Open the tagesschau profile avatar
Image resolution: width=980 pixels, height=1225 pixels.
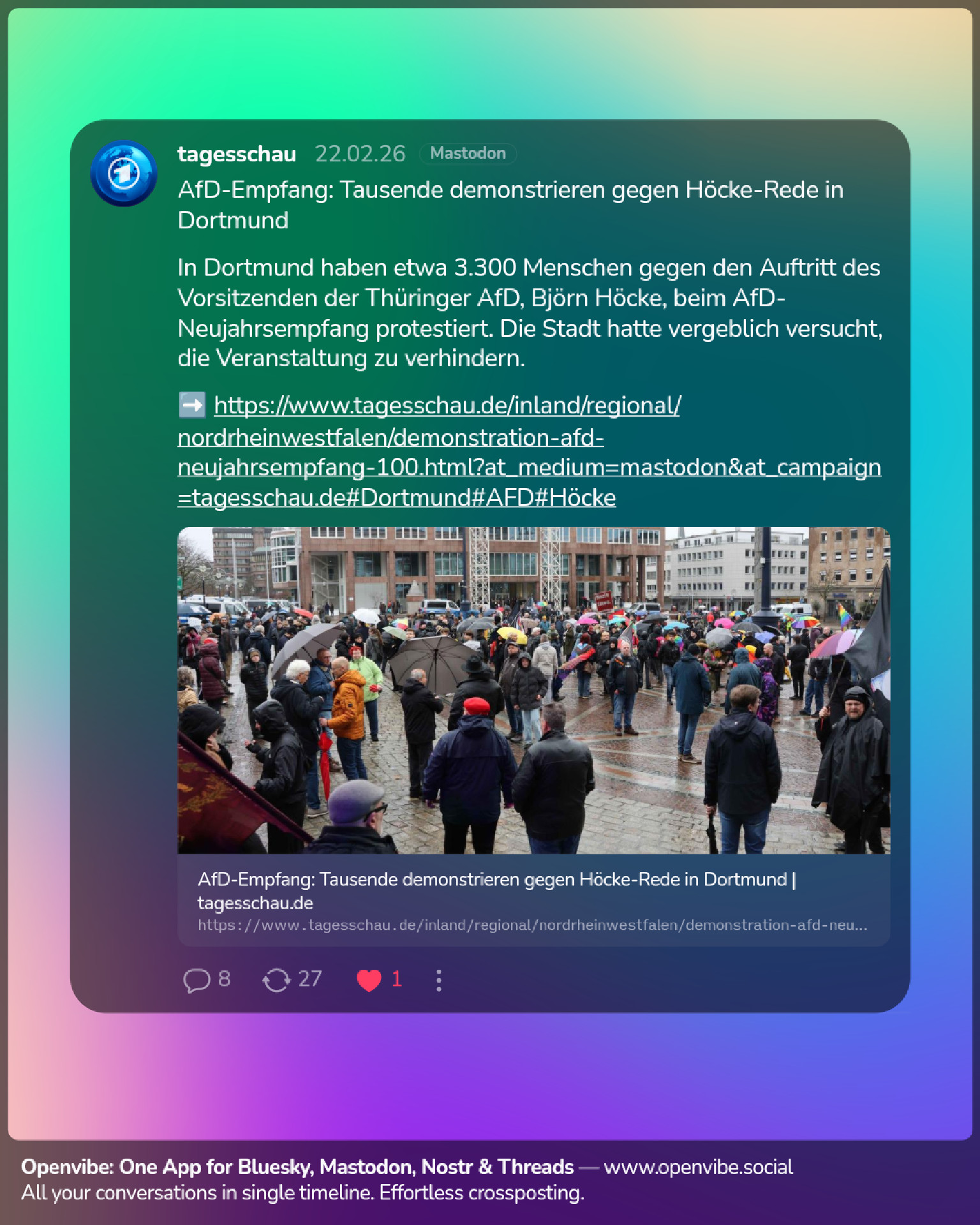[124, 174]
